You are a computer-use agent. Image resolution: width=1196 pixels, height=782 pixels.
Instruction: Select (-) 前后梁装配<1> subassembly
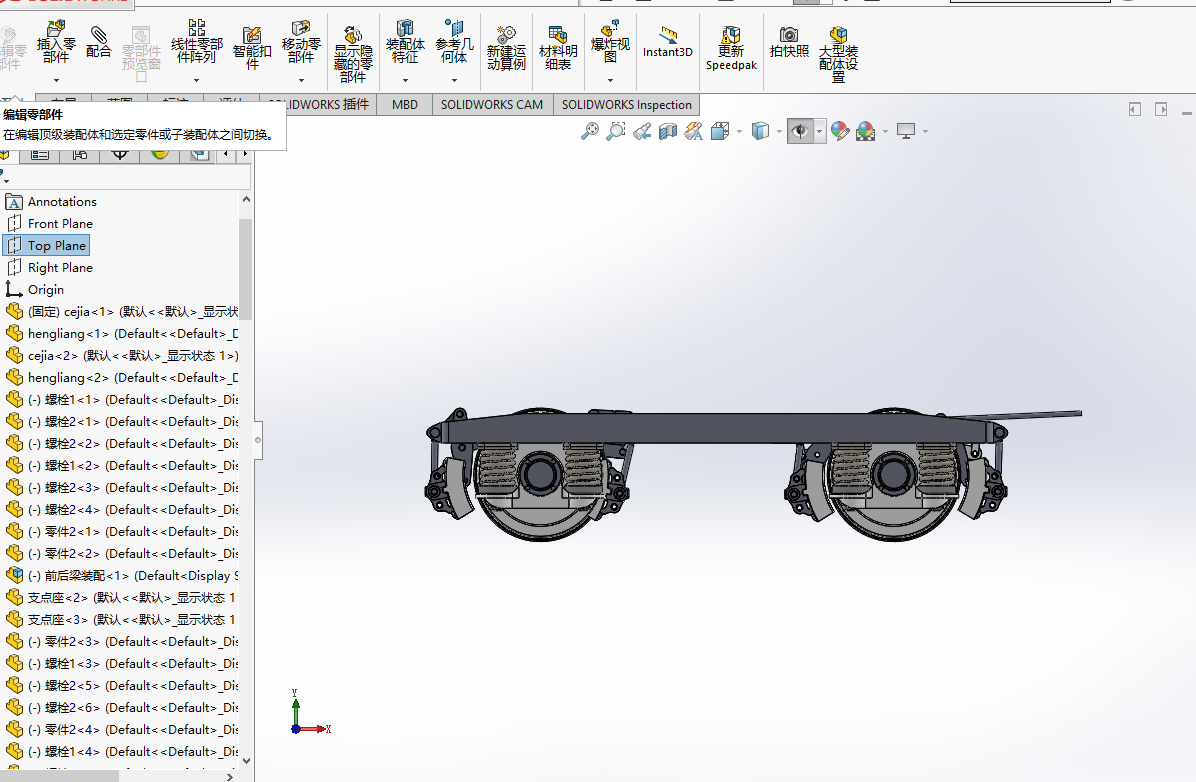click(x=122, y=575)
